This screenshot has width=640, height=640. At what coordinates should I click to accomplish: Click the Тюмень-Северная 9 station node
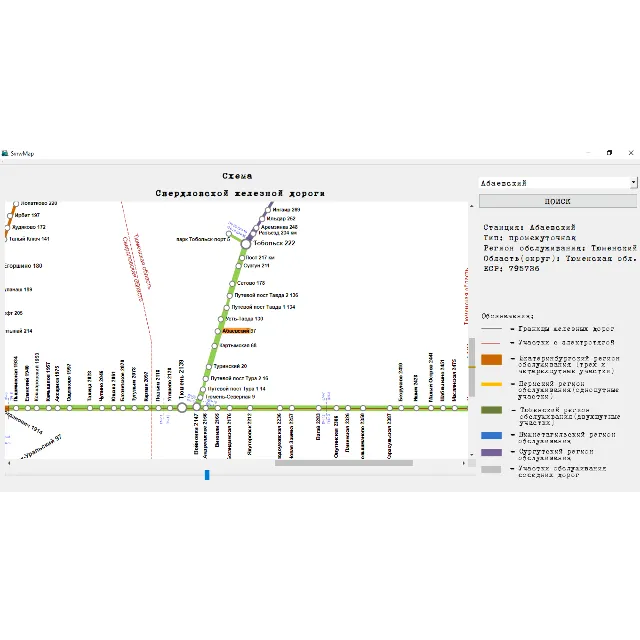pyautogui.click(x=200, y=397)
